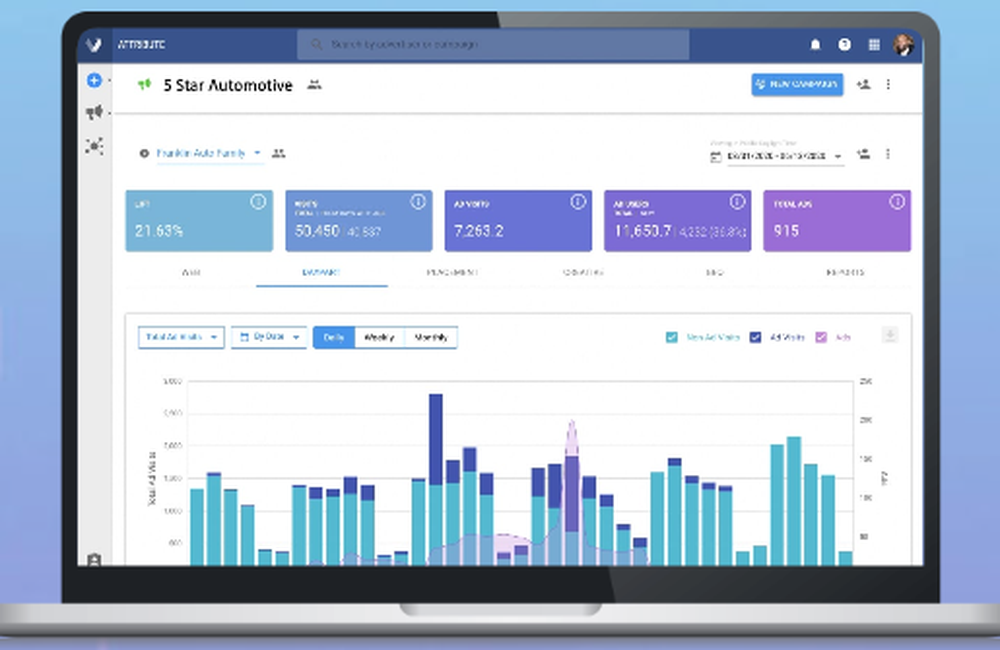Screen dimensions: 1000x650
Task: Click the 7,263.2 stat card
Action: tap(518, 221)
